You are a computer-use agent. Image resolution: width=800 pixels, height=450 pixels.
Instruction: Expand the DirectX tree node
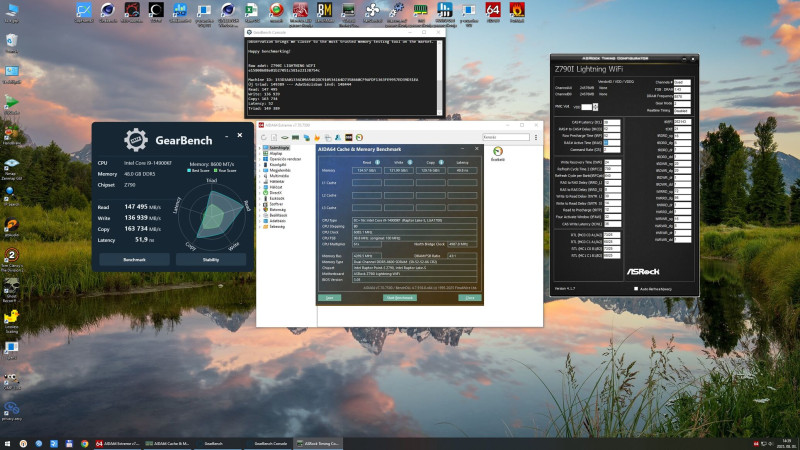[x=260, y=193]
